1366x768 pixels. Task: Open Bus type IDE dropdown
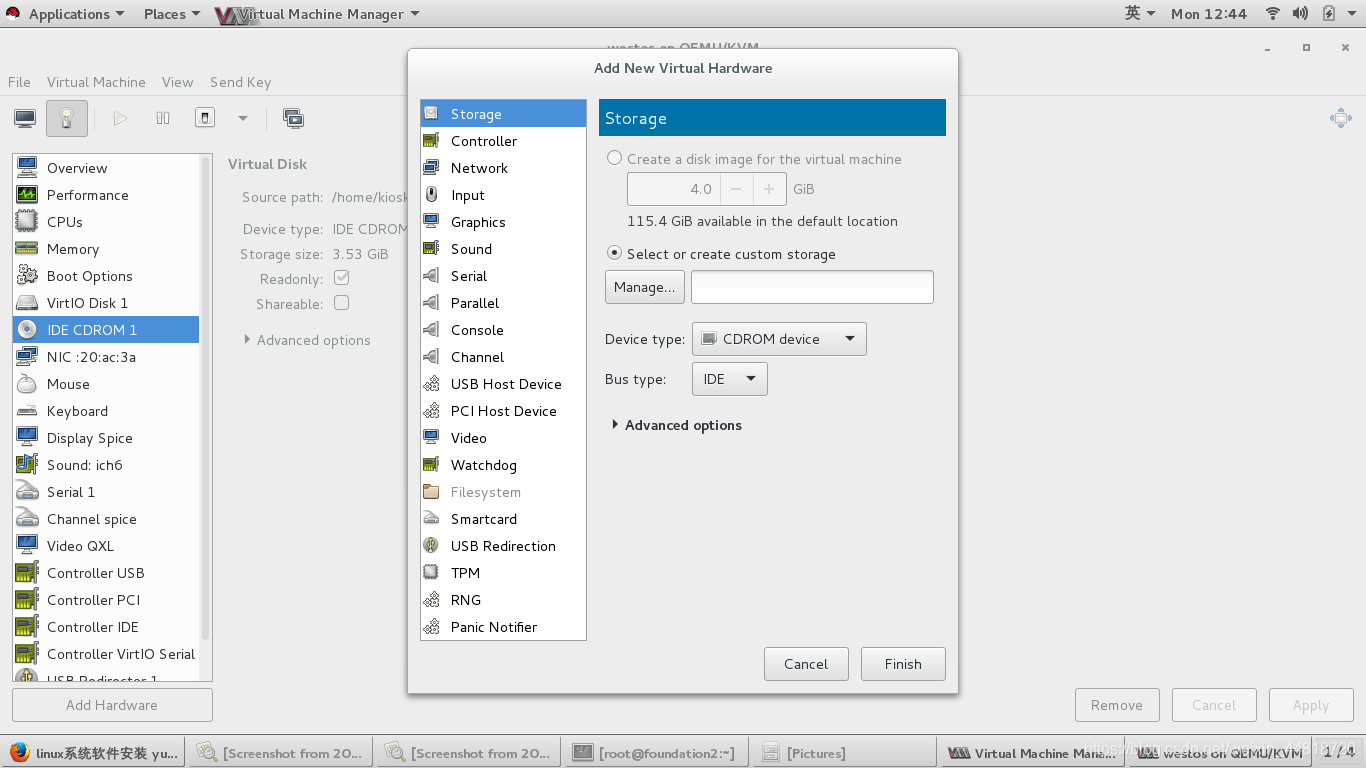pyautogui.click(x=730, y=379)
